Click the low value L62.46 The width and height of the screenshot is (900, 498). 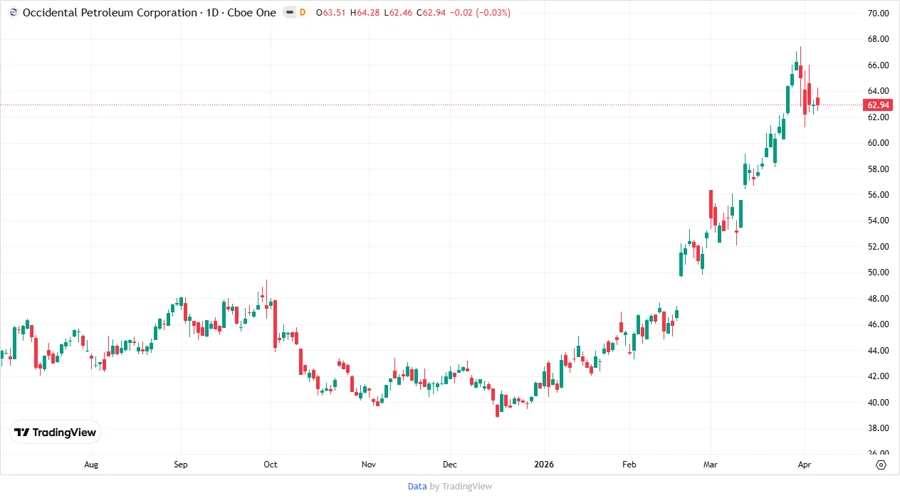(x=398, y=12)
